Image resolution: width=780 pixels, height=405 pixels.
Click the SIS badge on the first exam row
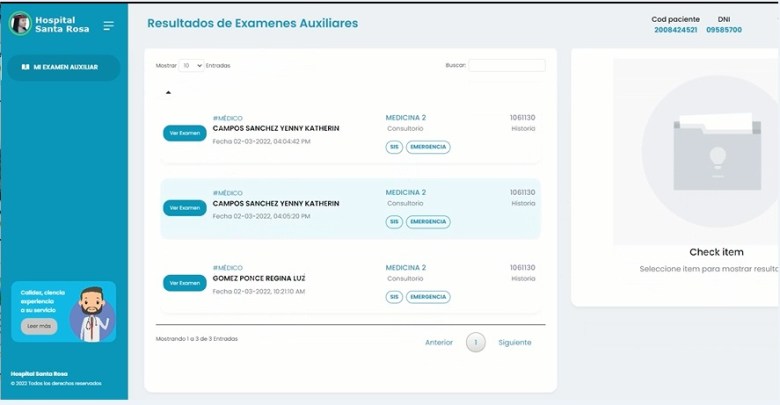coord(394,147)
